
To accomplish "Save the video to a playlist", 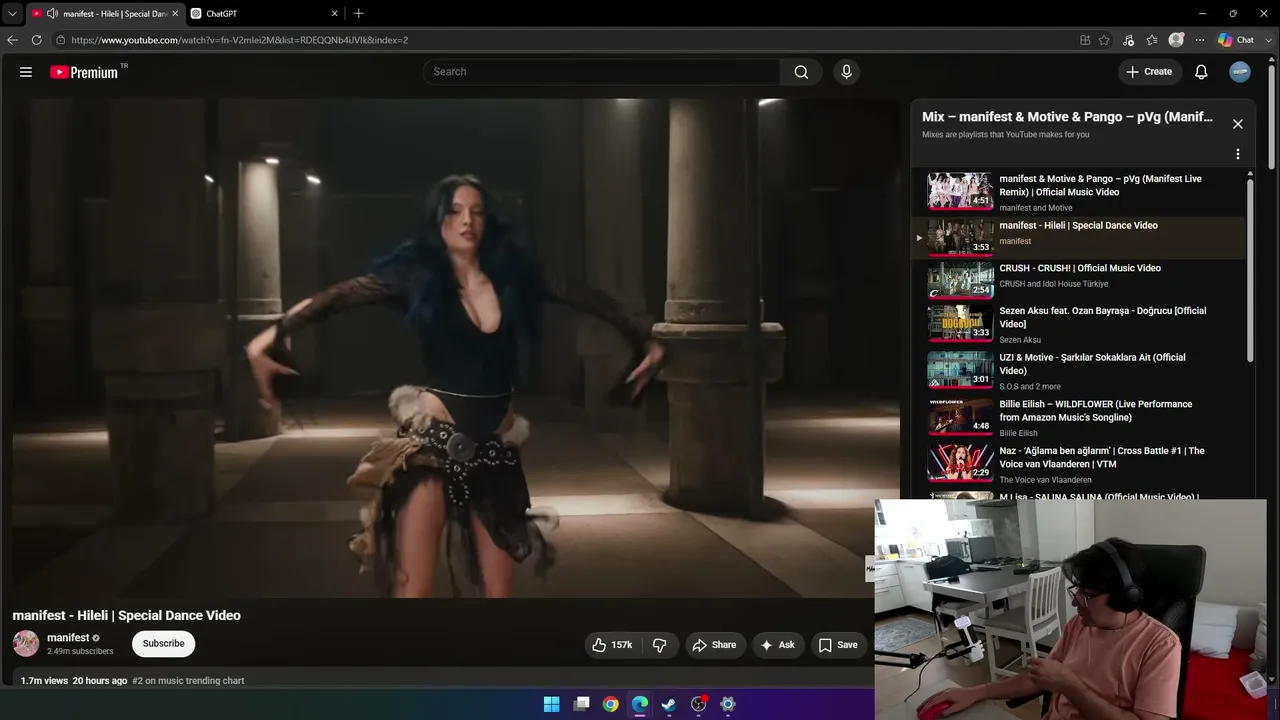I will coord(838,645).
